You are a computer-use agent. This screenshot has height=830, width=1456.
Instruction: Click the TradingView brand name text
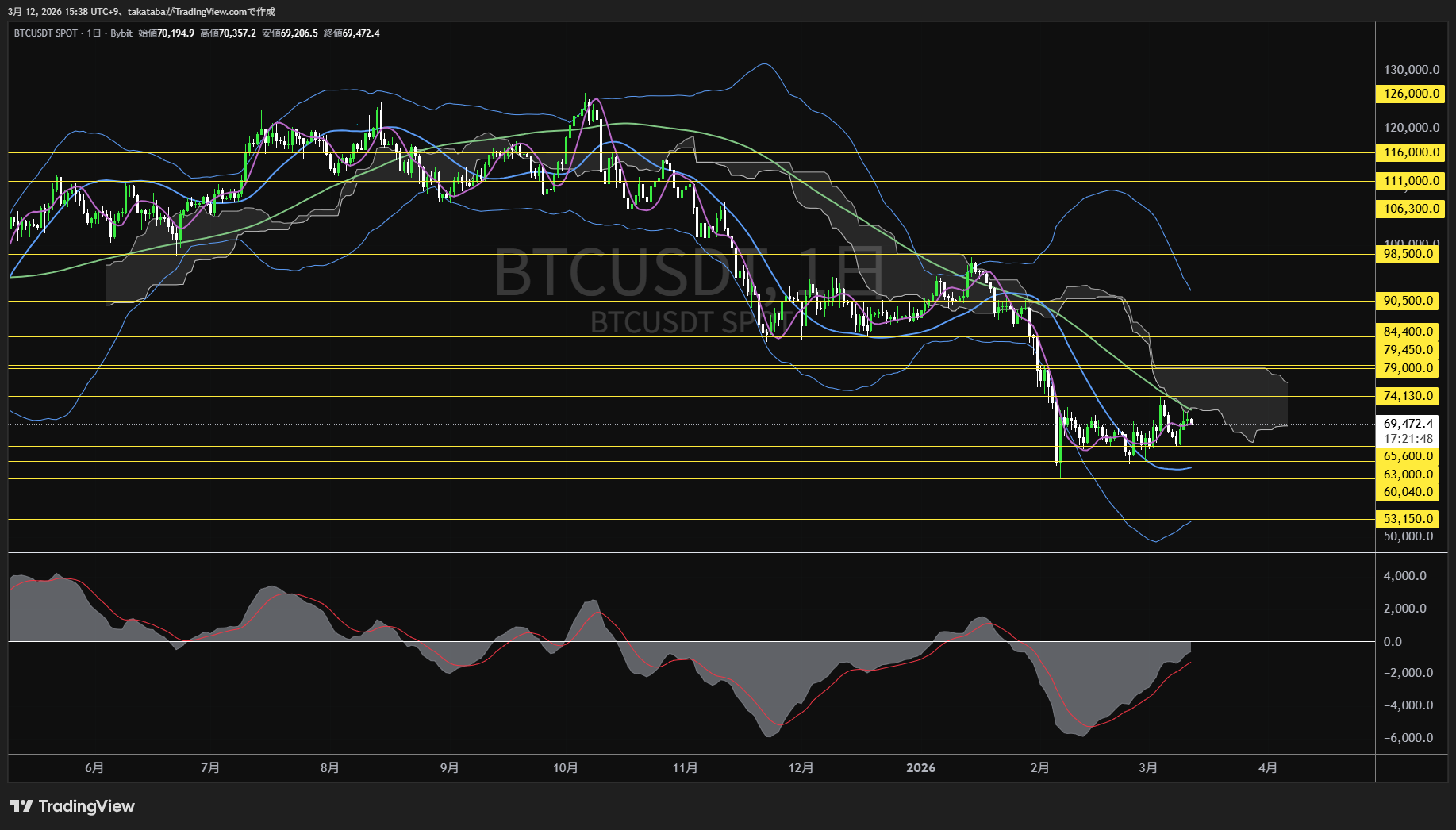(87, 806)
